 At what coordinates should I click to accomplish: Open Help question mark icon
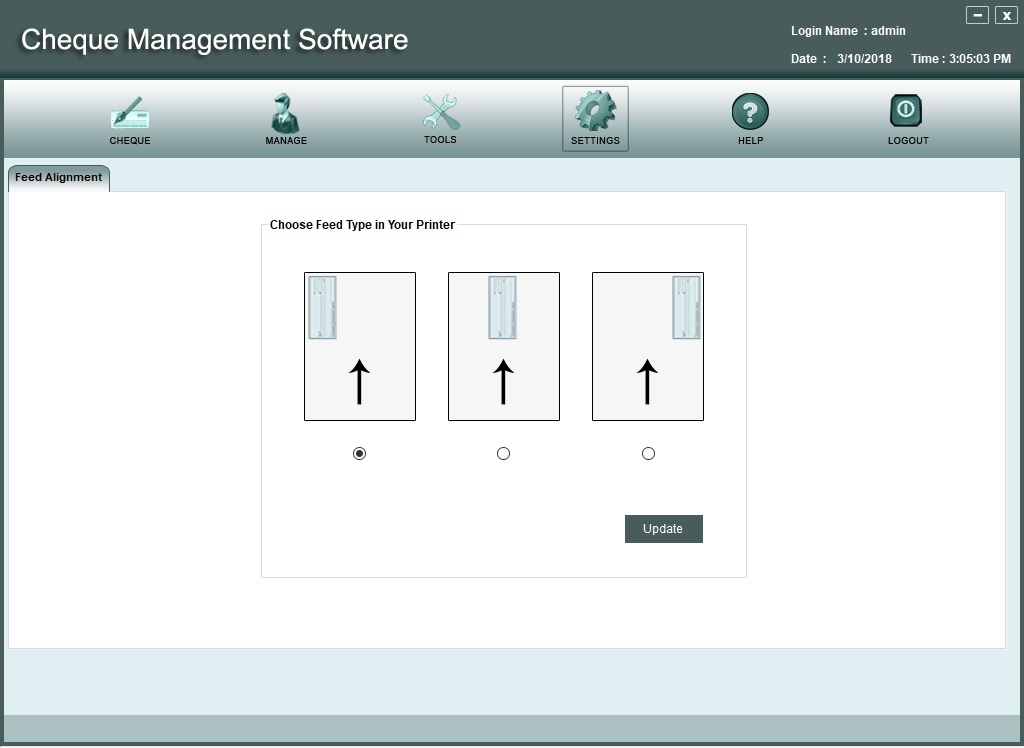pos(750,113)
